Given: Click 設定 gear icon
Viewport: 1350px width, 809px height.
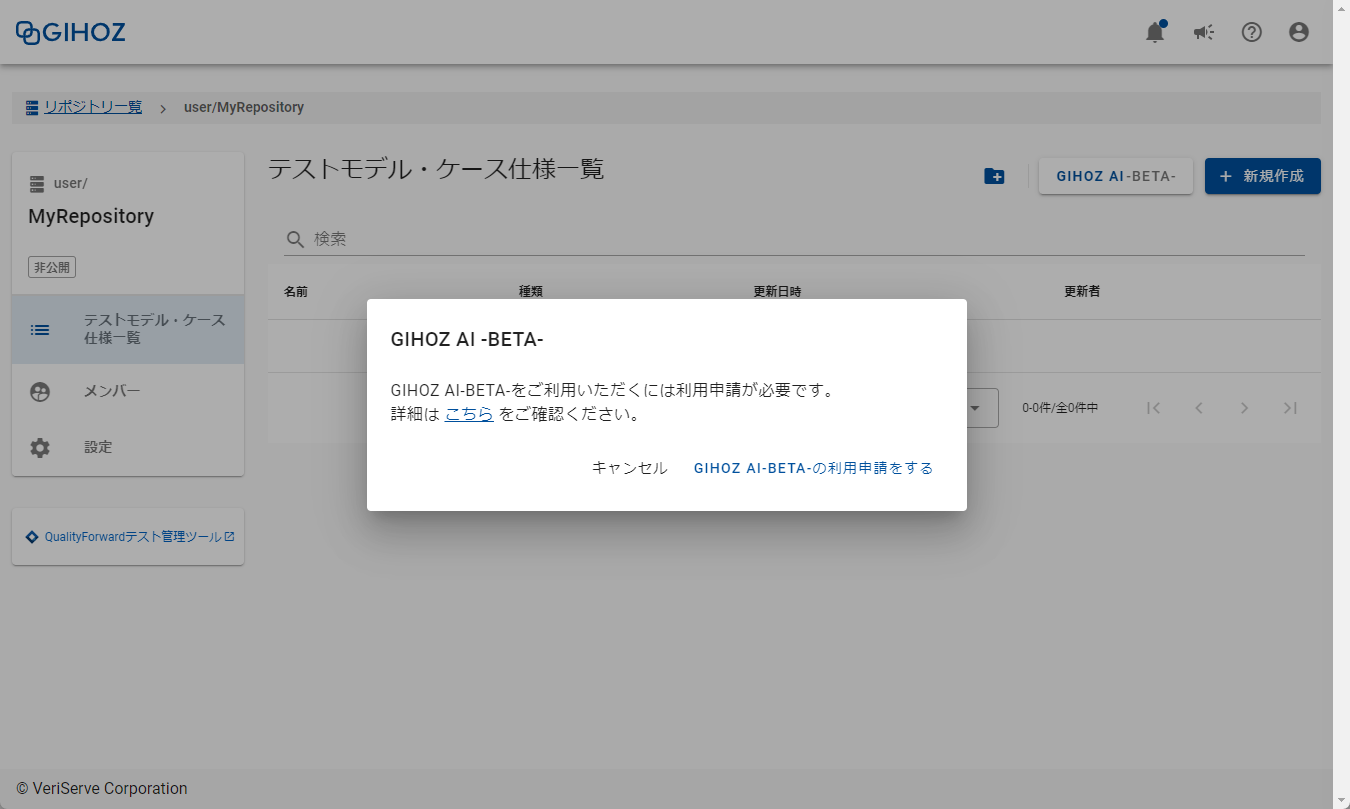Looking at the screenshot, I should tap(40, 447).
